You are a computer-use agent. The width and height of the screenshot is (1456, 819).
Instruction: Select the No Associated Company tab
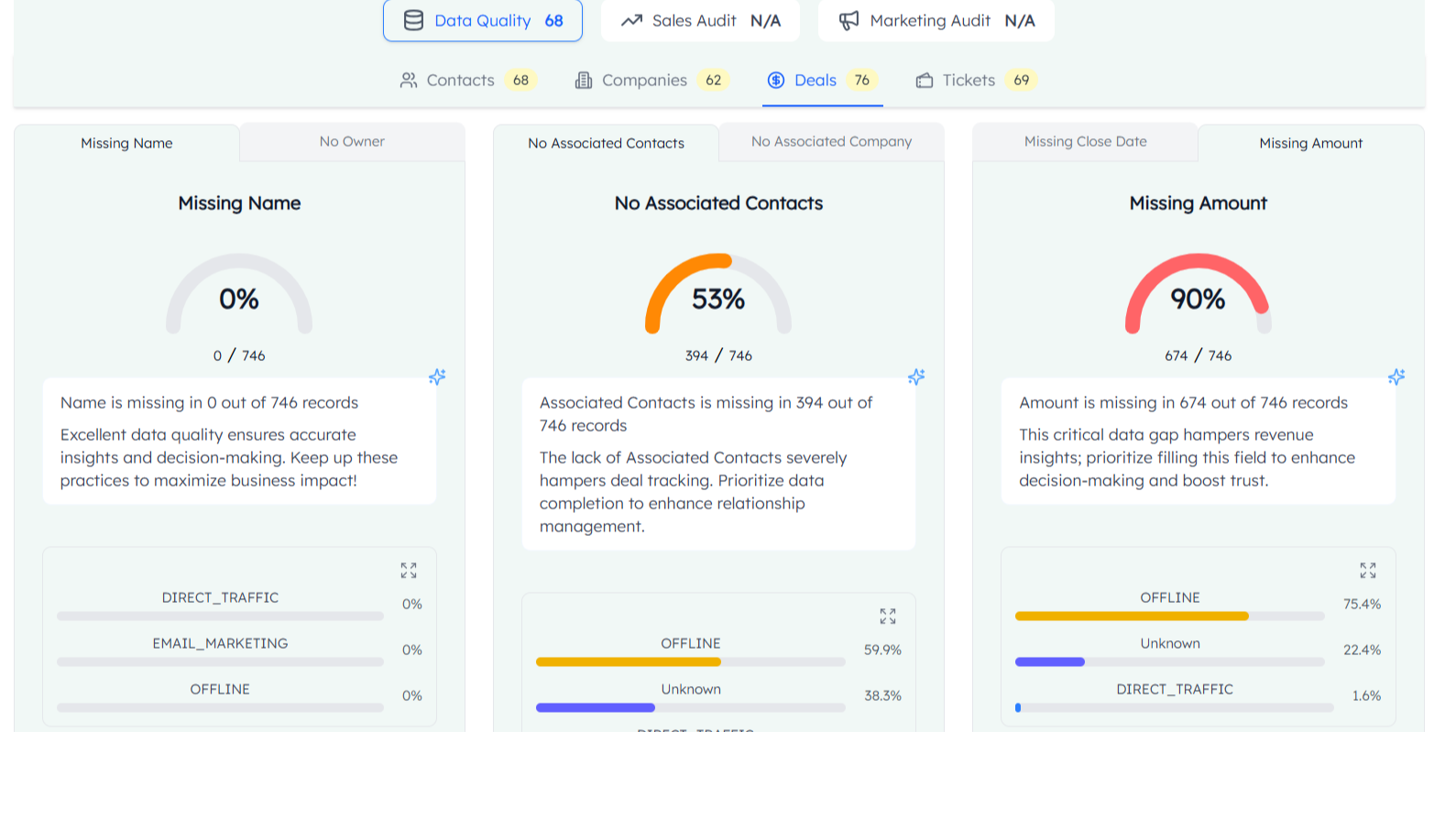tap(831, 142)
